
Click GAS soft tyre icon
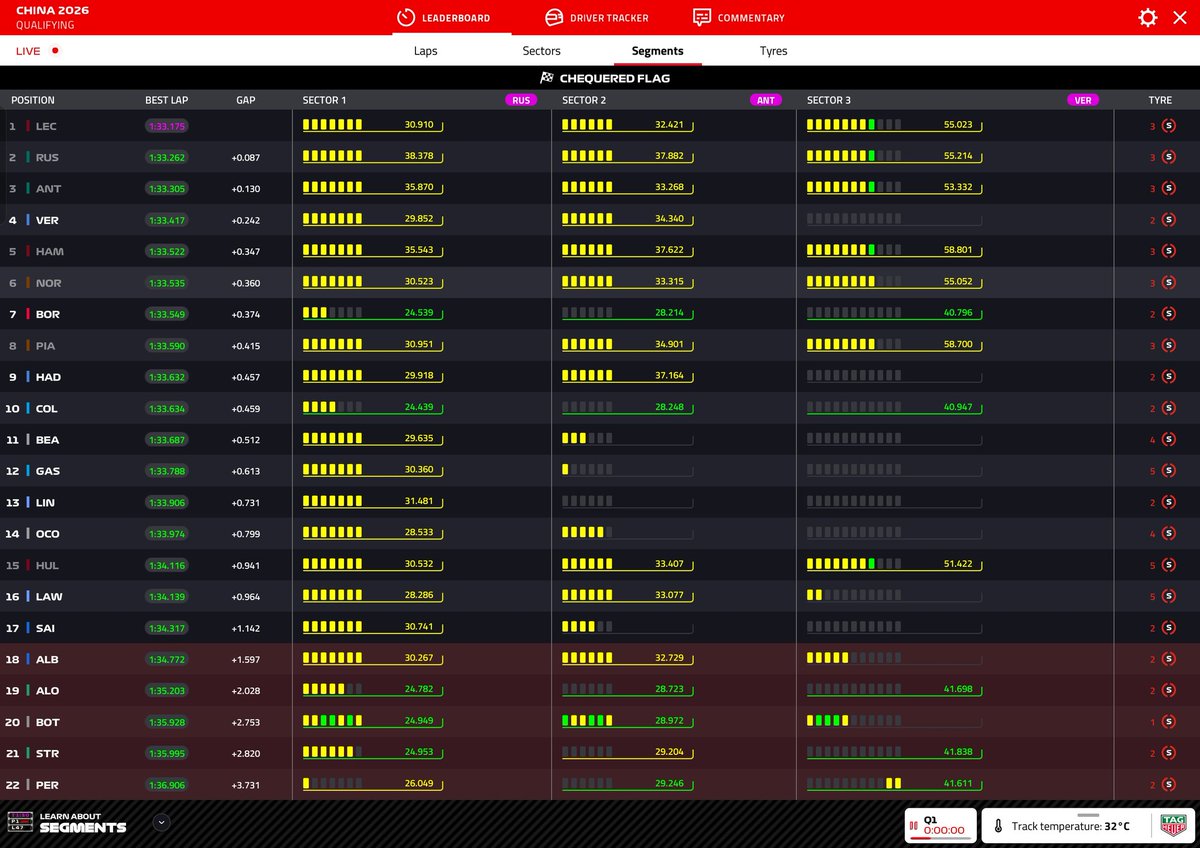pos(1168,471)
